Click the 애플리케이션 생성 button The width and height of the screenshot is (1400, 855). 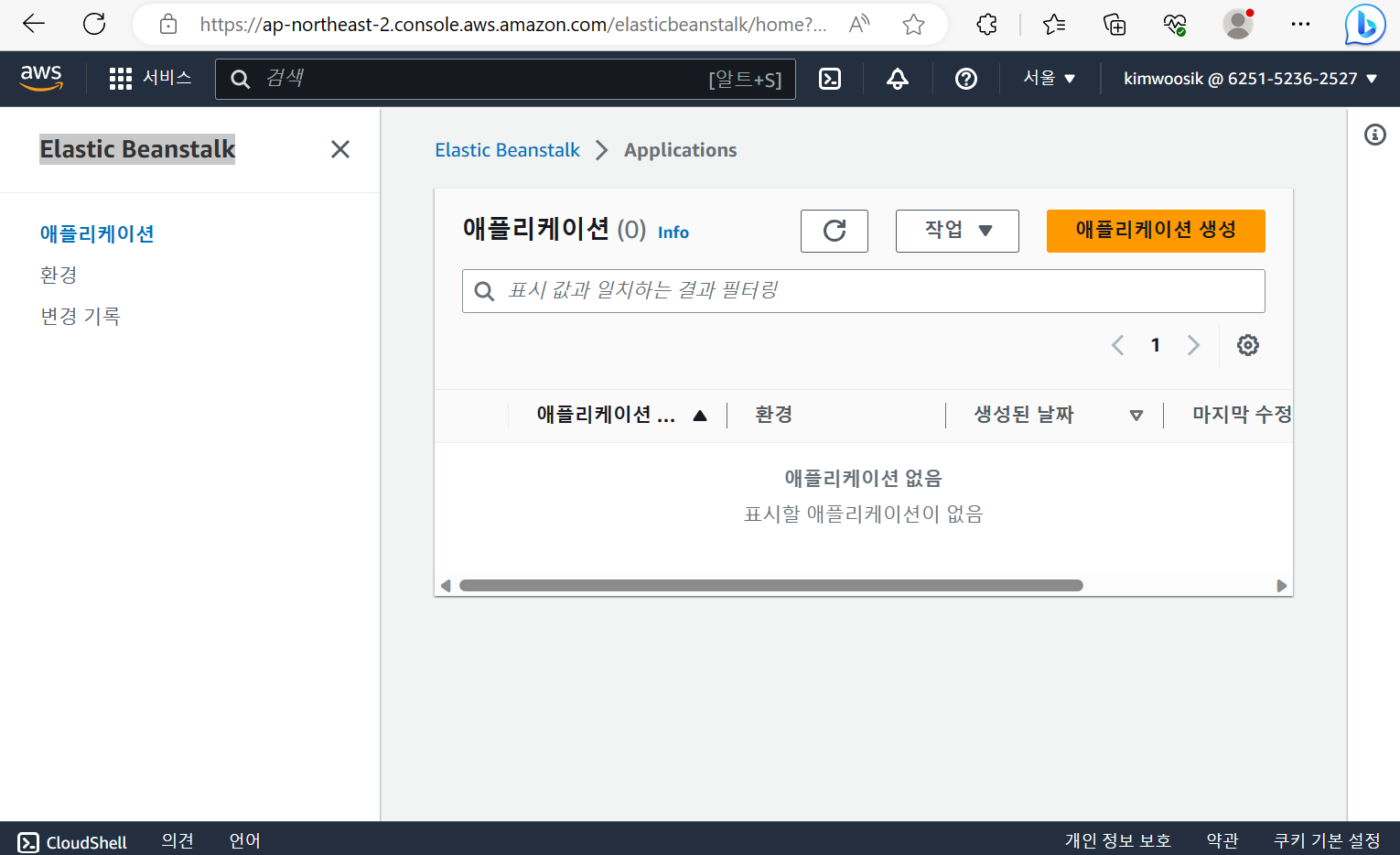tap(1156, 231)
